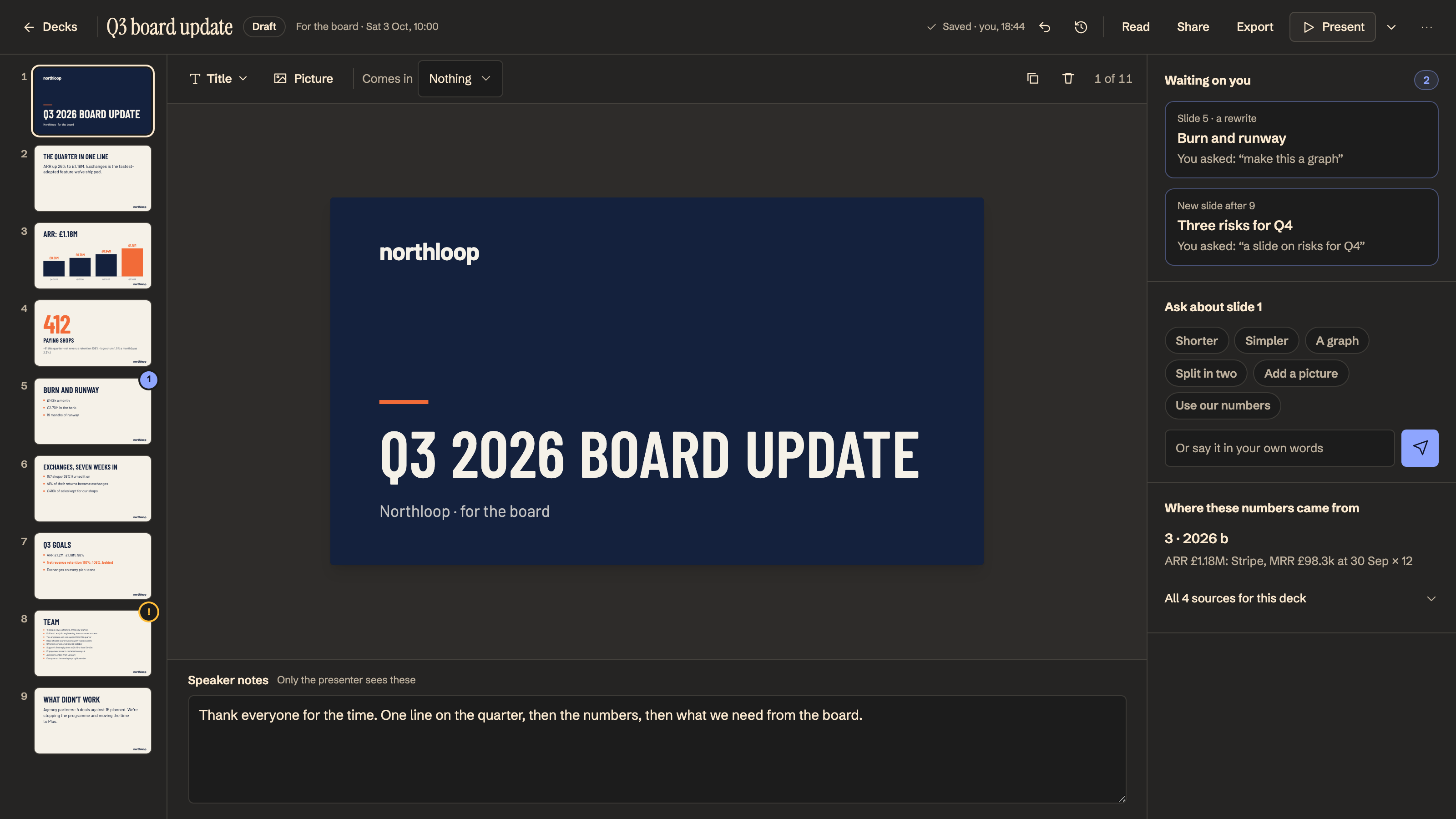Click the Q3 board update deck title
The image size is (1456, 819).
pos(170,26)
